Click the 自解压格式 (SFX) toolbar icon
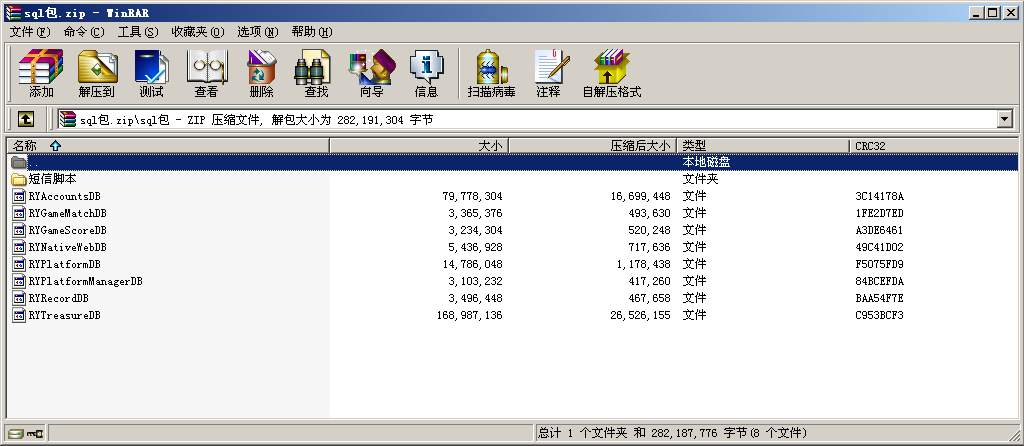Image resolution: width=1024 pixels, height=446 pixels. click(x=611, y=73)
